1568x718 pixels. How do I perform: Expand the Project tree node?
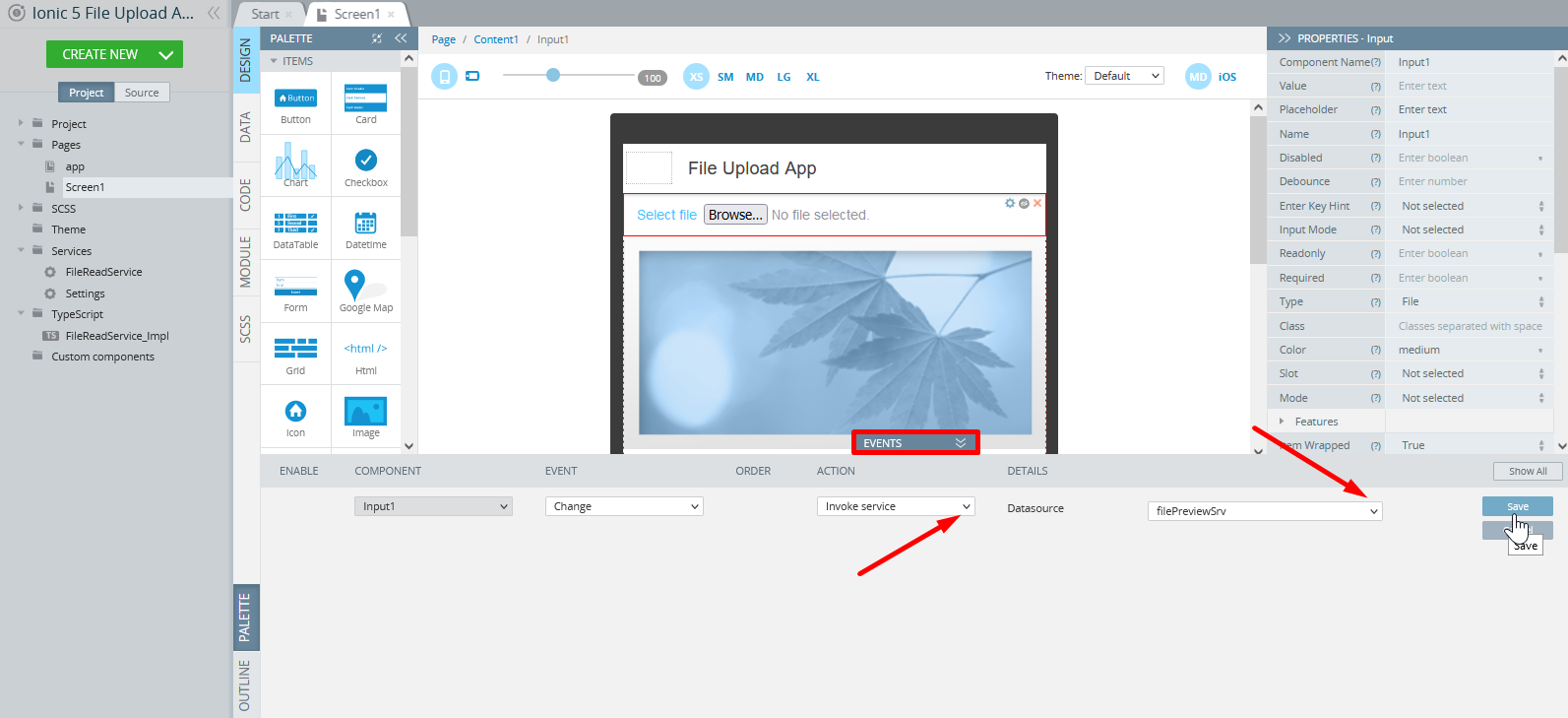[21, 123]
